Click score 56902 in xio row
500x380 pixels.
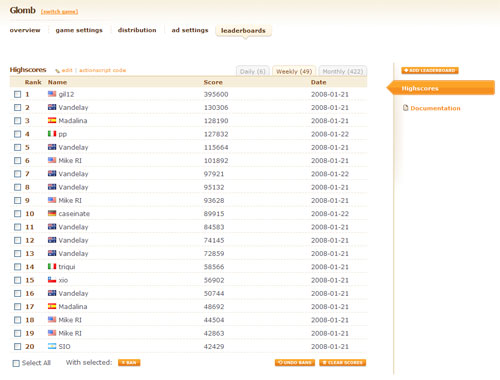(214, 280)
